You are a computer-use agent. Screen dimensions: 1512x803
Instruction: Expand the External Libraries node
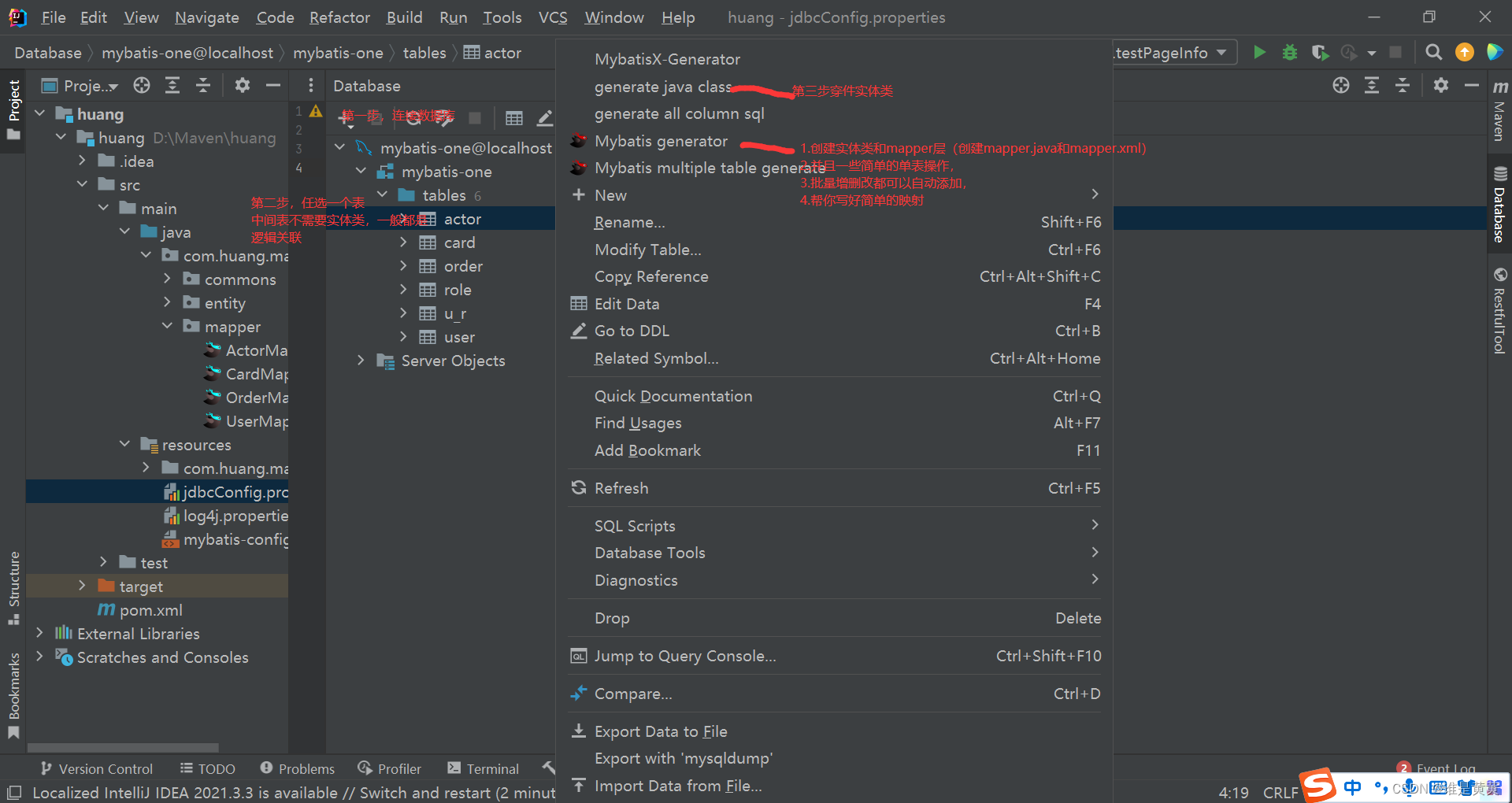coord(39,634)
